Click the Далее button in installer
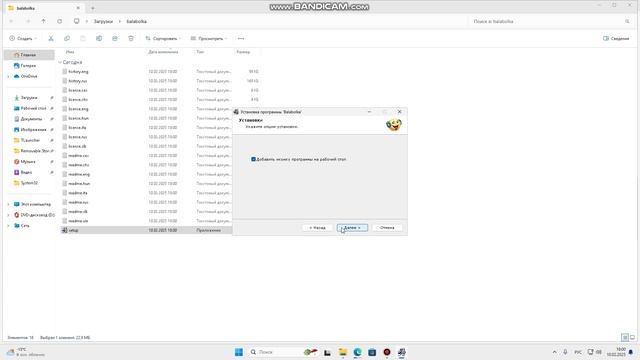 click(x=352, y=227)
